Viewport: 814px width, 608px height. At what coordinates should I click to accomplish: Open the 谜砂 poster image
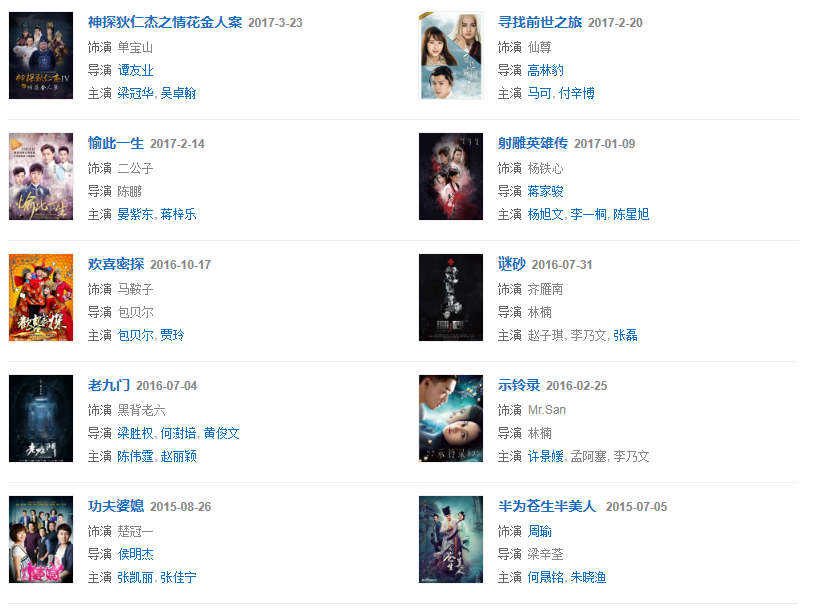[x=451, y=298]
